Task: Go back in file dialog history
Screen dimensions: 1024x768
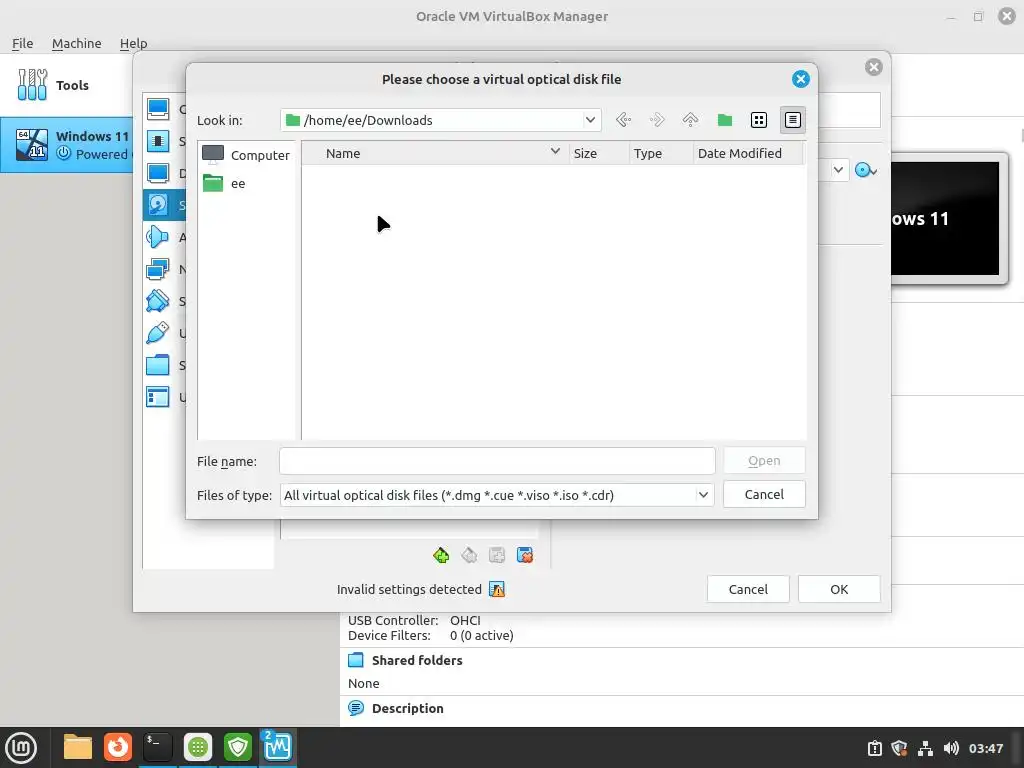Action: click(x=624, y=120)
